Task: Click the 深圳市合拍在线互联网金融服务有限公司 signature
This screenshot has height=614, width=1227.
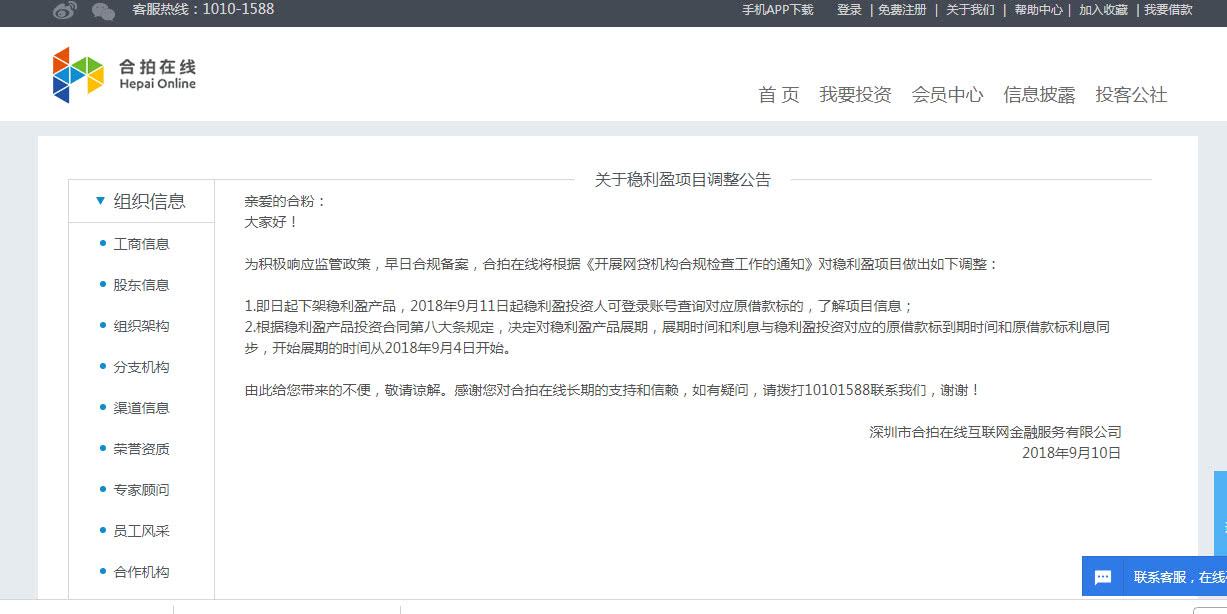Action: pyautogui.click(x=995, y=433)
